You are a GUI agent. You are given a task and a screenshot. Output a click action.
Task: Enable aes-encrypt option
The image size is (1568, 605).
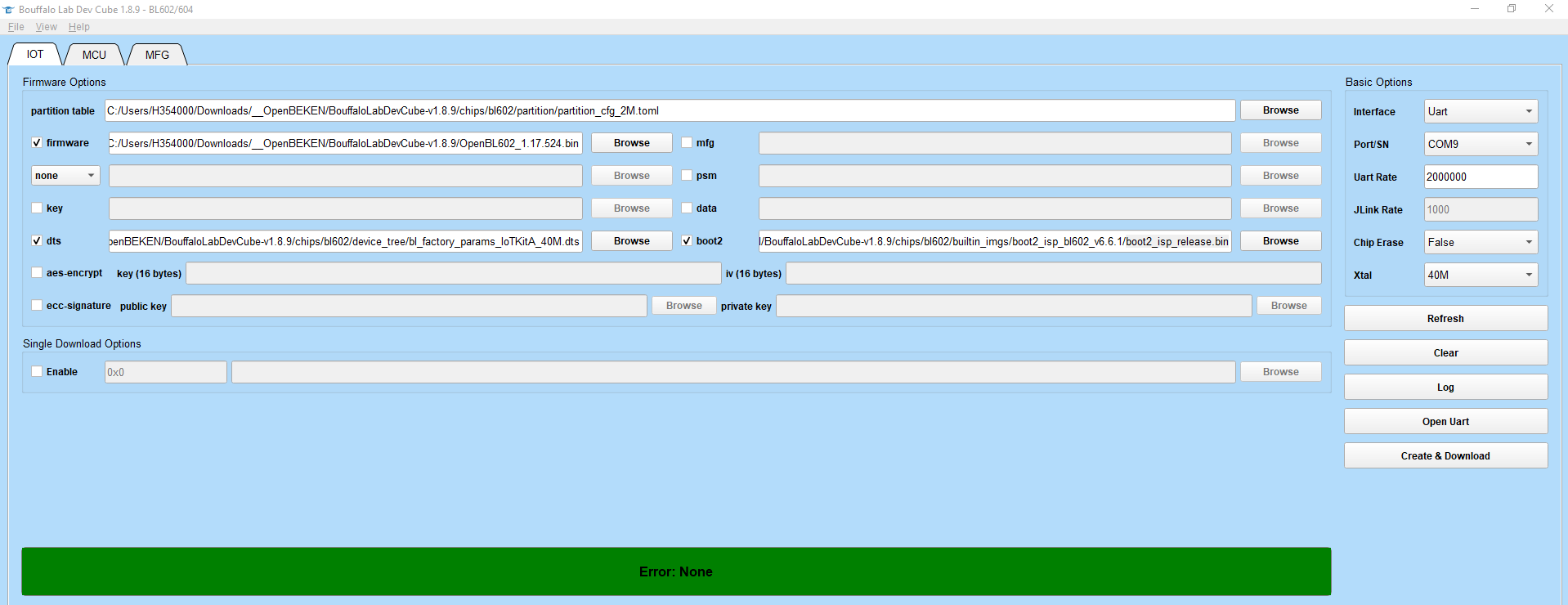point(37,272)
